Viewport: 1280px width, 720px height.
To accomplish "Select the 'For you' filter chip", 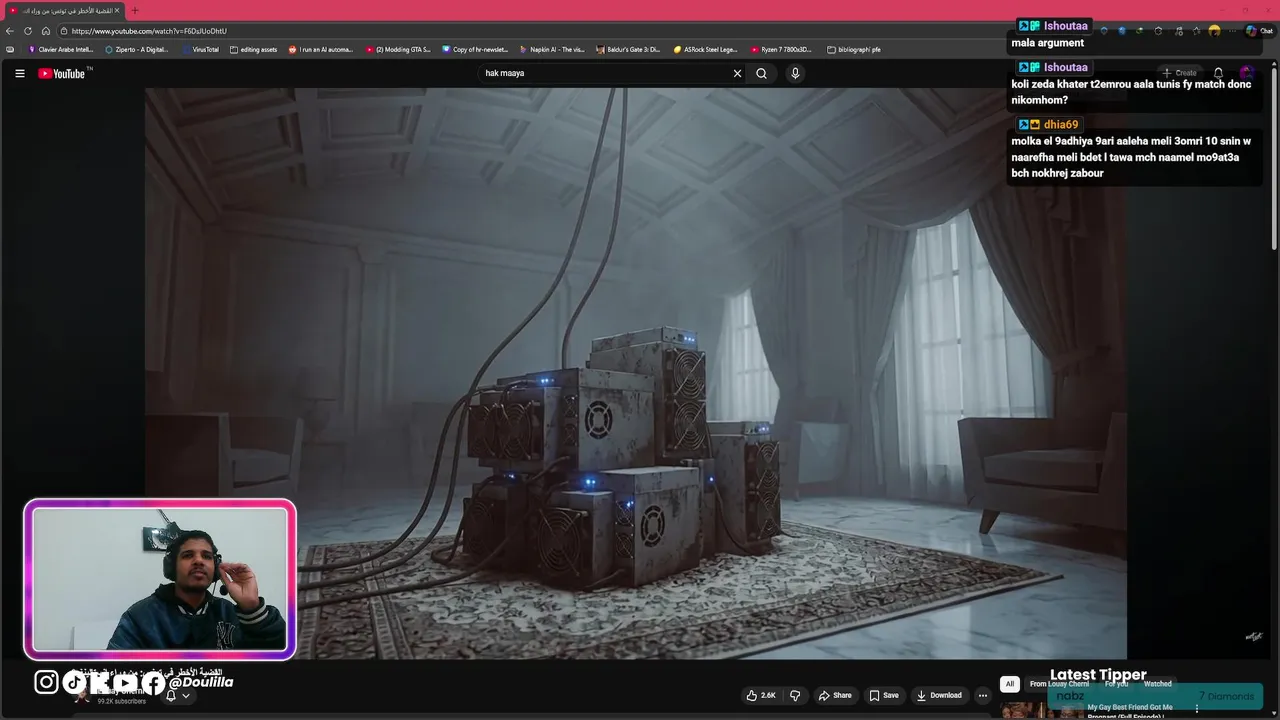I will tap(1116, 684).
